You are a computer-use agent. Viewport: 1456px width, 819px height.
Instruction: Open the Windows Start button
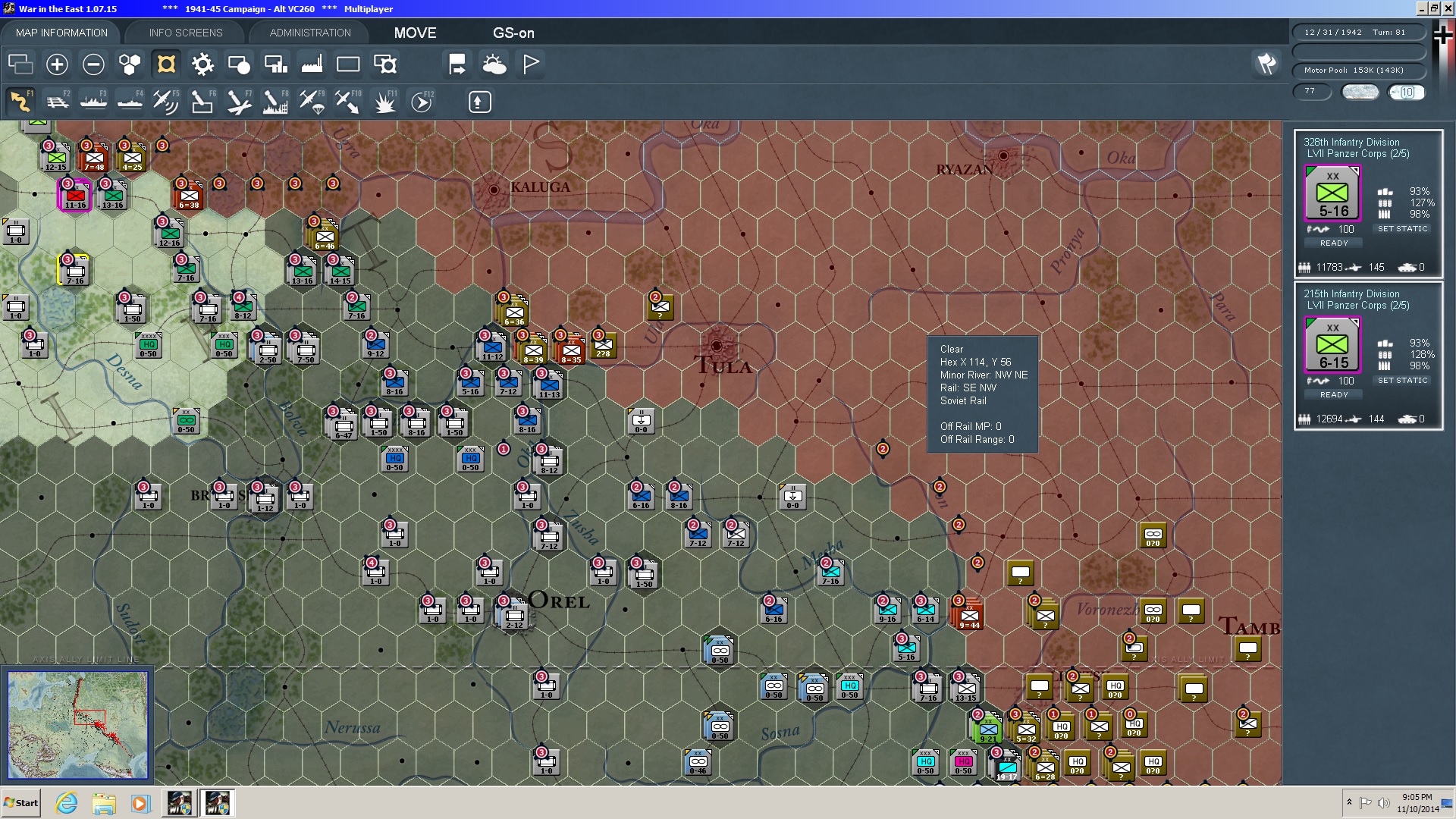(x=21, y=803)
